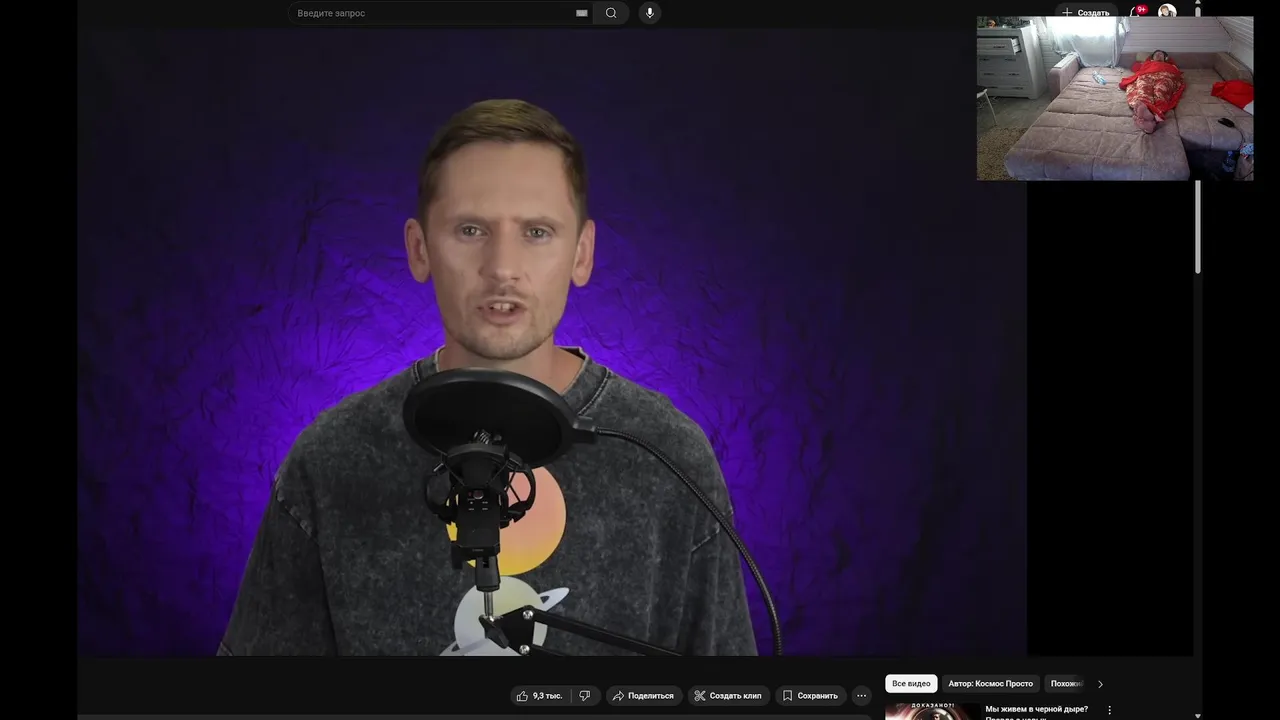Start voice search with microphone icon

tap(650, 13)
